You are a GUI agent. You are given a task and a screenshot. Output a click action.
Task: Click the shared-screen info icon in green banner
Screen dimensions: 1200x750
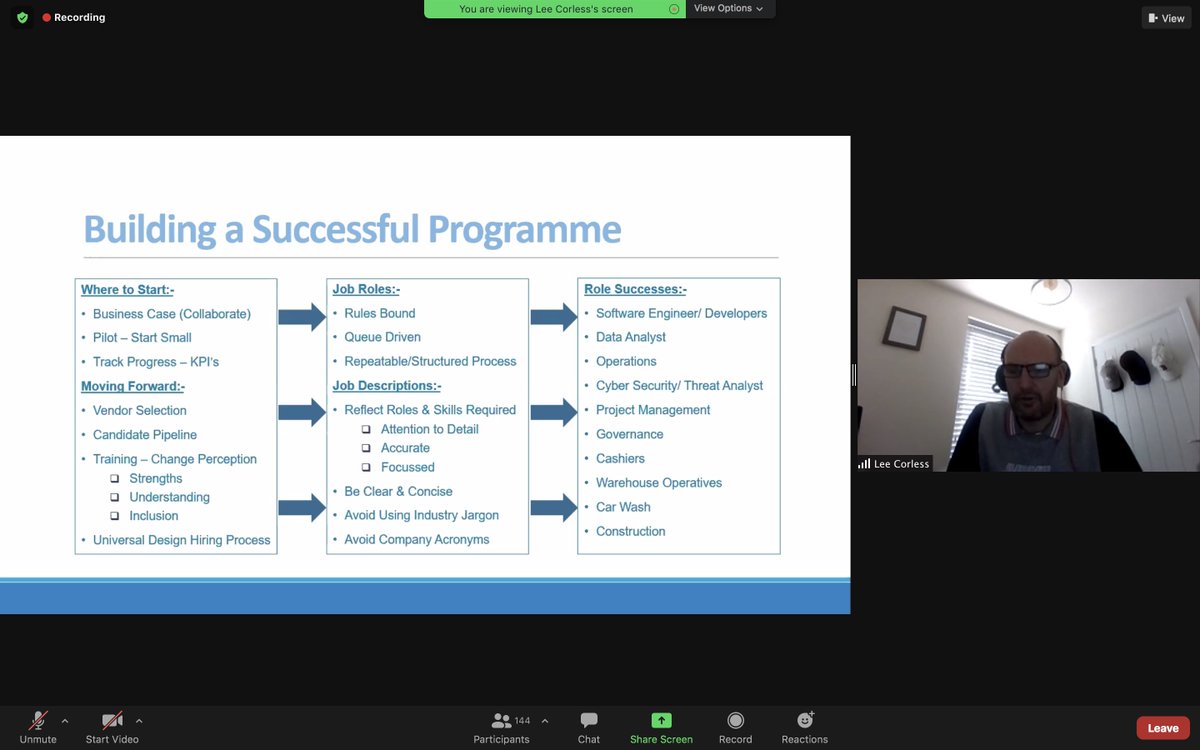[674, 9]
